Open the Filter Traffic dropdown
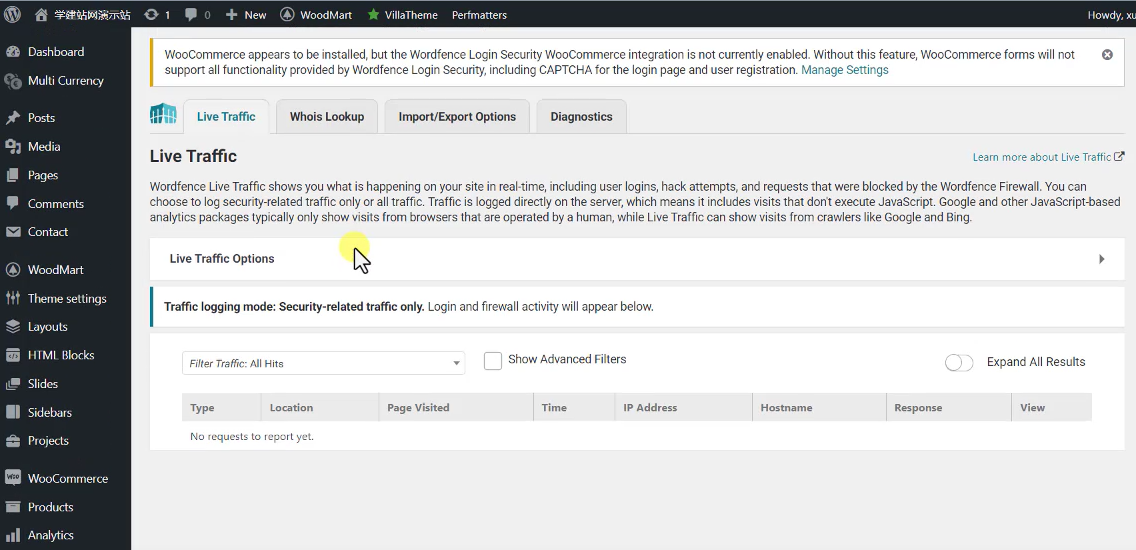This screenshot has height=550, width=1136. tap(323, 363)
